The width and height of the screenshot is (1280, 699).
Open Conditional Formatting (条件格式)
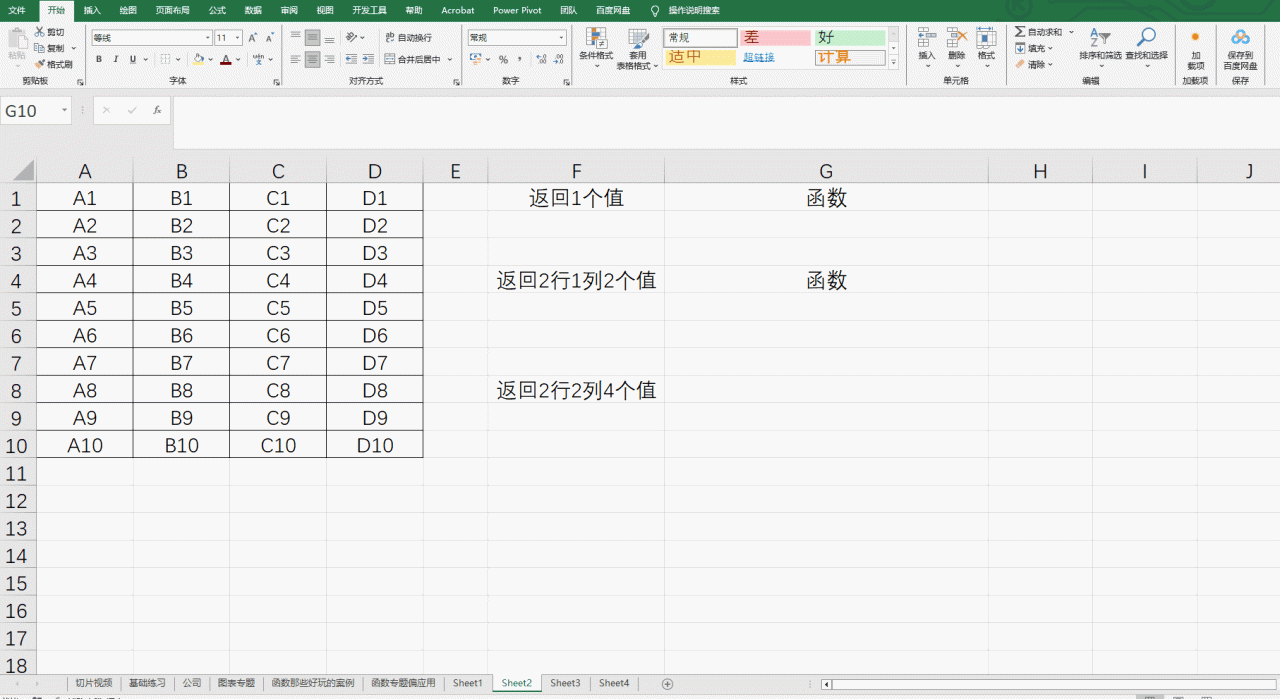[596, 47]
